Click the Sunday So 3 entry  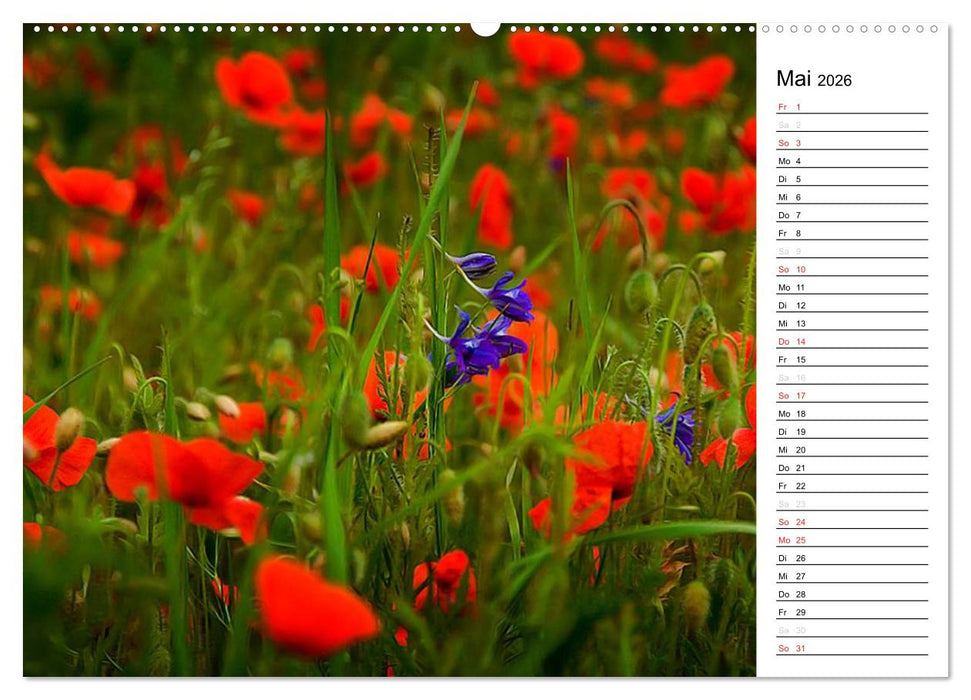tap(850, 142)
